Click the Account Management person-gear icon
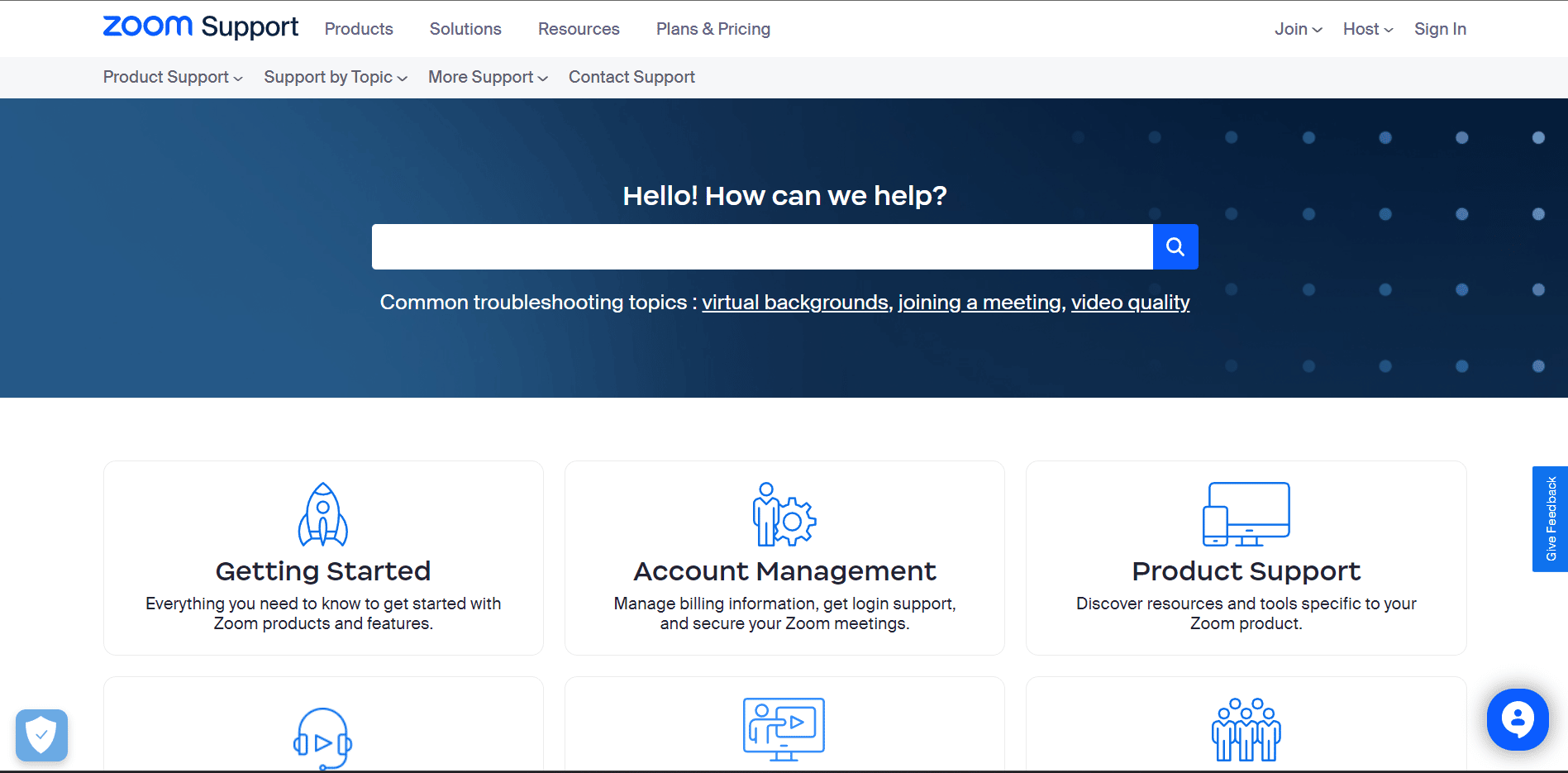This screenshot has width=1568, height=773. (784, 514)
